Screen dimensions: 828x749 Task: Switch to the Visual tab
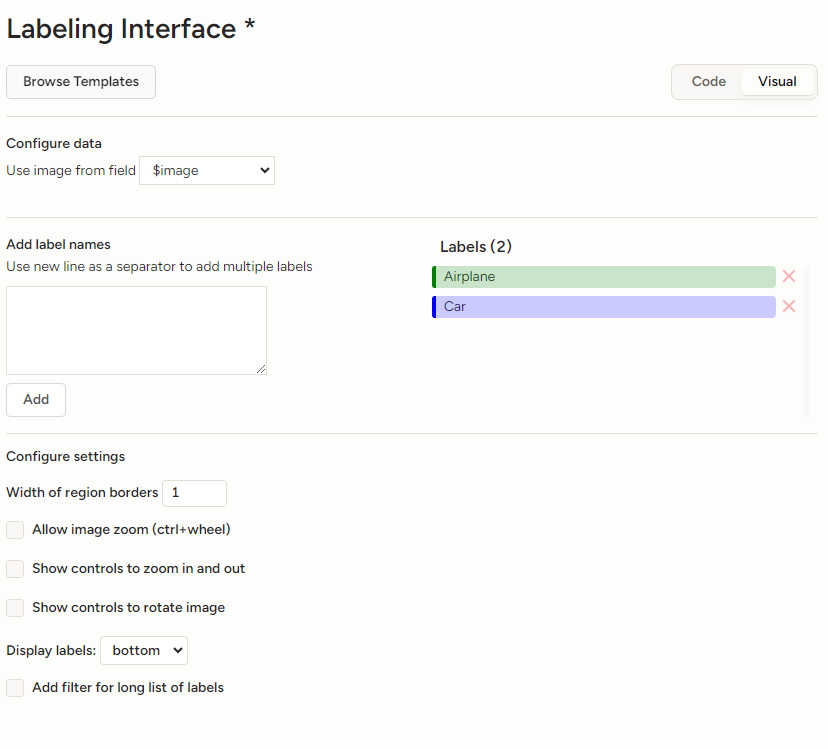[x=777, y=82]
